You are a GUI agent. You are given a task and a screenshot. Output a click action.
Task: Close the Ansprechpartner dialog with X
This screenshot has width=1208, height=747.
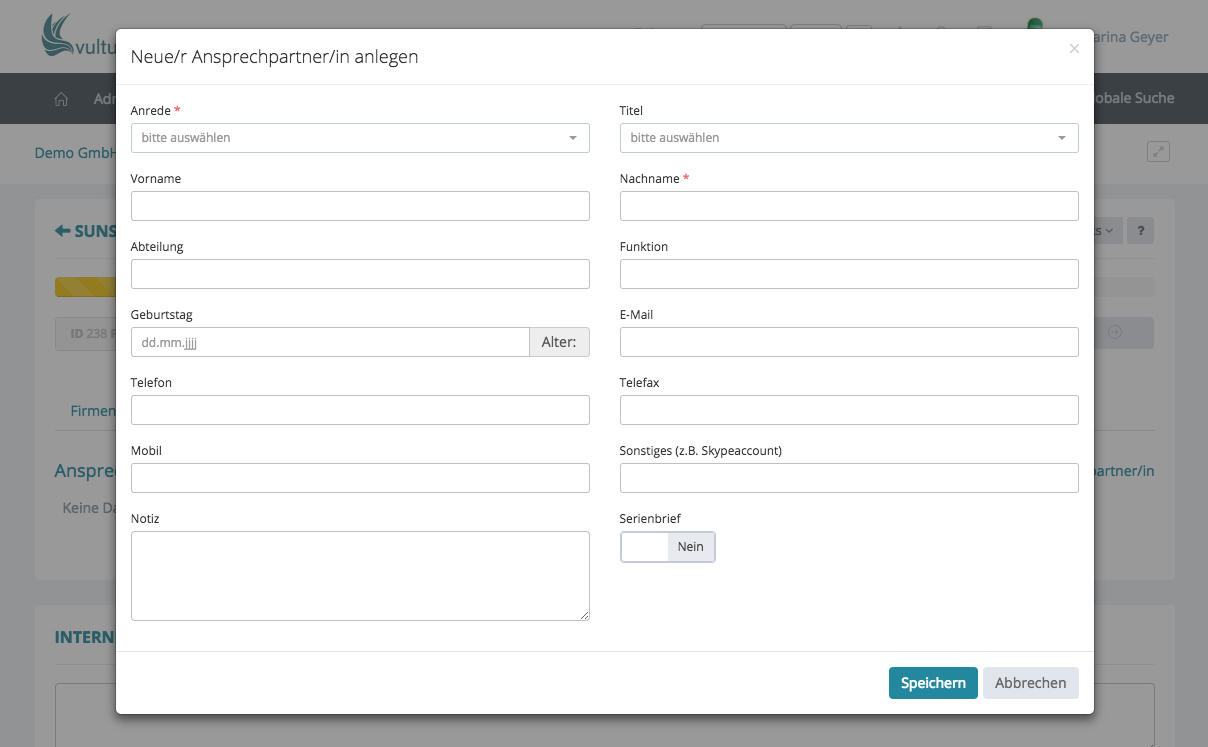(x=1074, y=49)
